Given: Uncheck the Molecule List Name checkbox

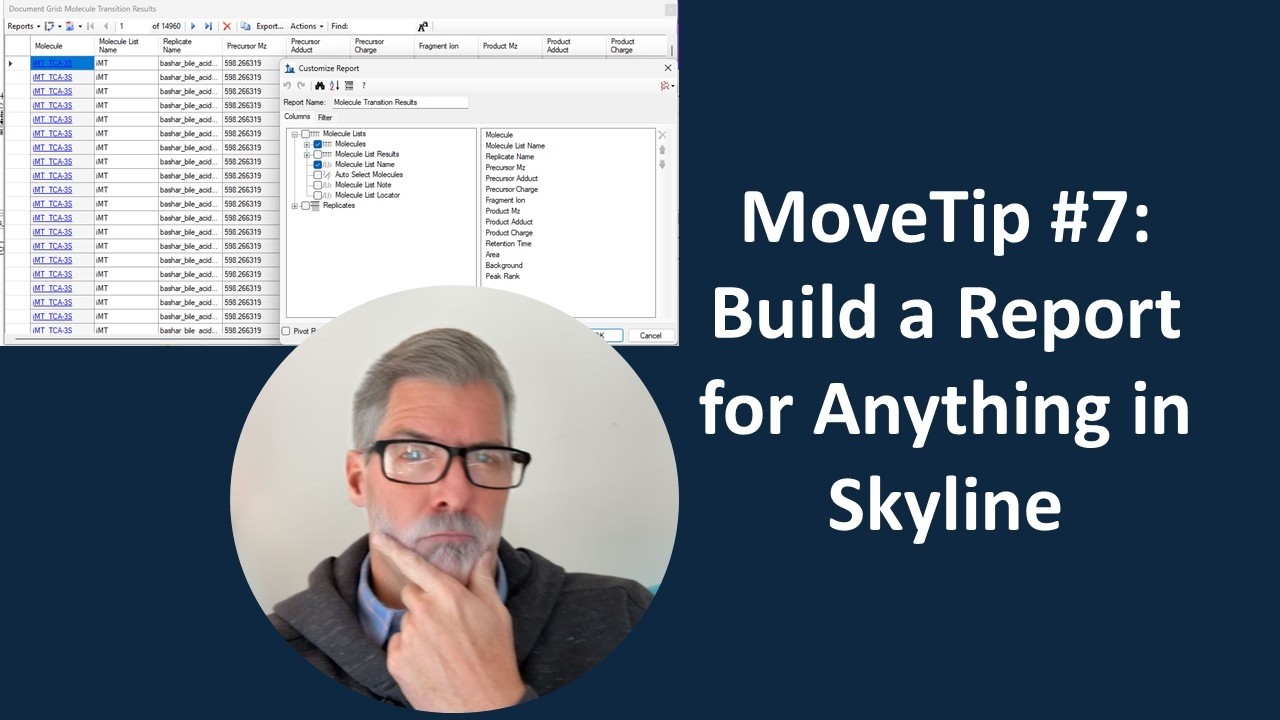Looking at the screenshot, I should coord(317,164).
